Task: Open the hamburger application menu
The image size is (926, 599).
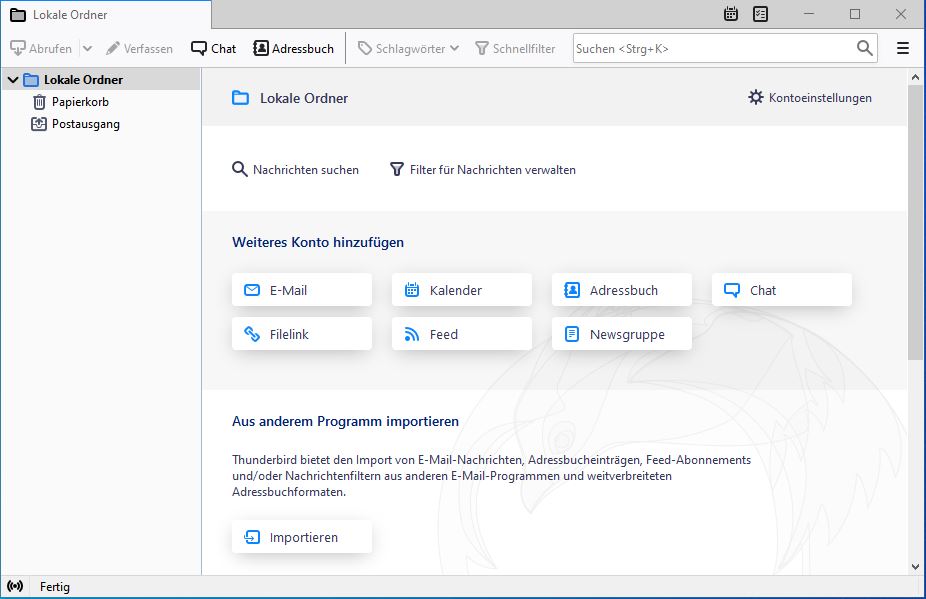Action: [903, 48]
